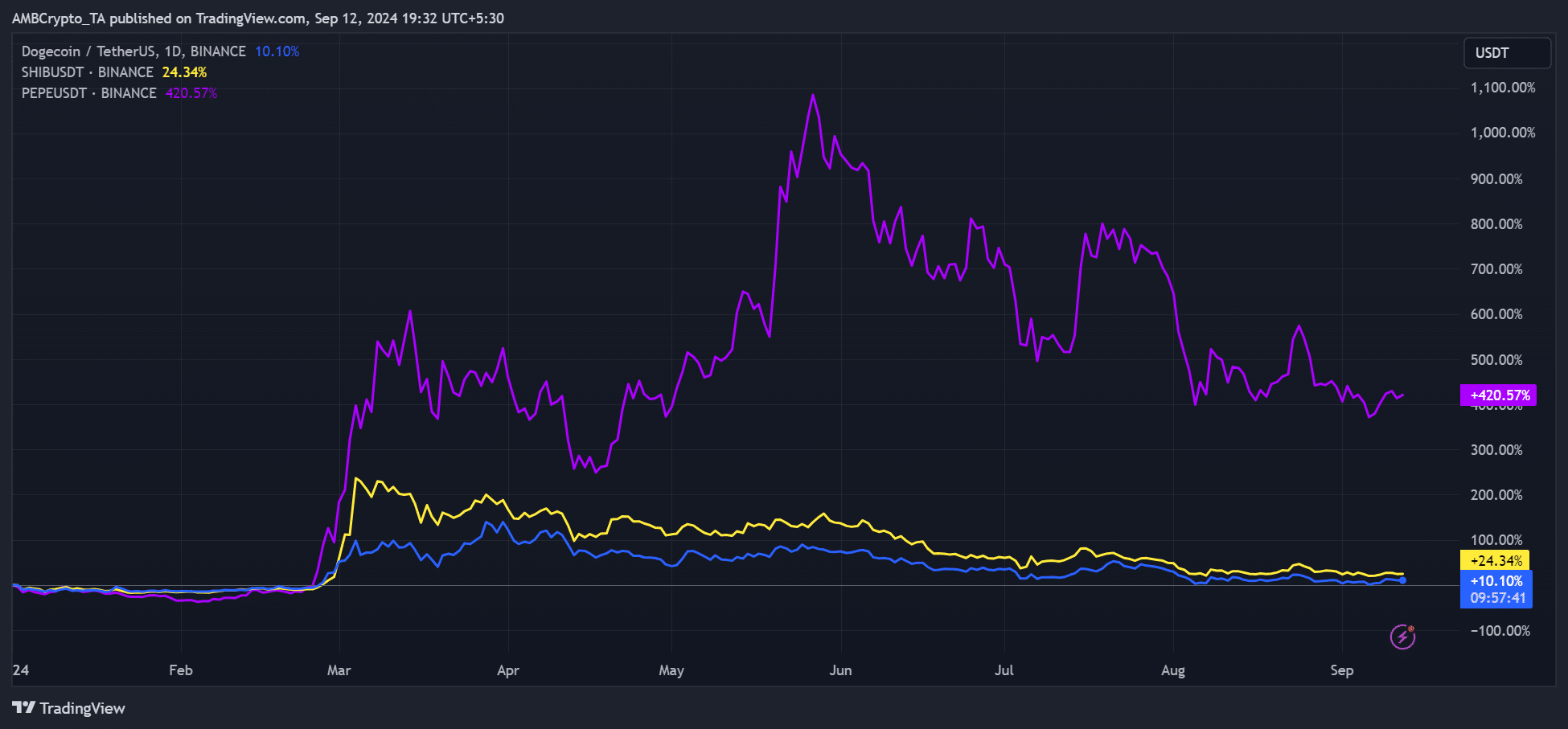The width and height of the screenshot is (1568, 729).
Task: Click the May date label
Action: (x=671, y=670)
